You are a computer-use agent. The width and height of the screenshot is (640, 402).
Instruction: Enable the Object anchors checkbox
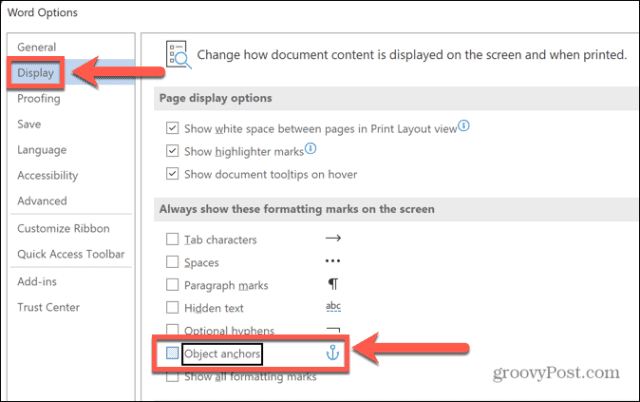(x=173, y=353)
